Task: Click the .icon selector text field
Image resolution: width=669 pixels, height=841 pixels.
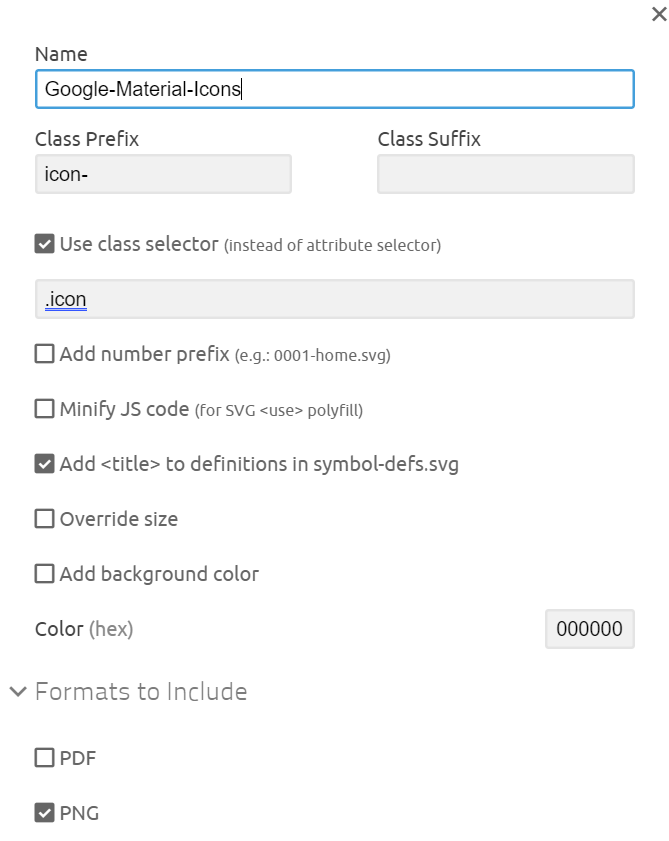Action: tap(335, 299)
